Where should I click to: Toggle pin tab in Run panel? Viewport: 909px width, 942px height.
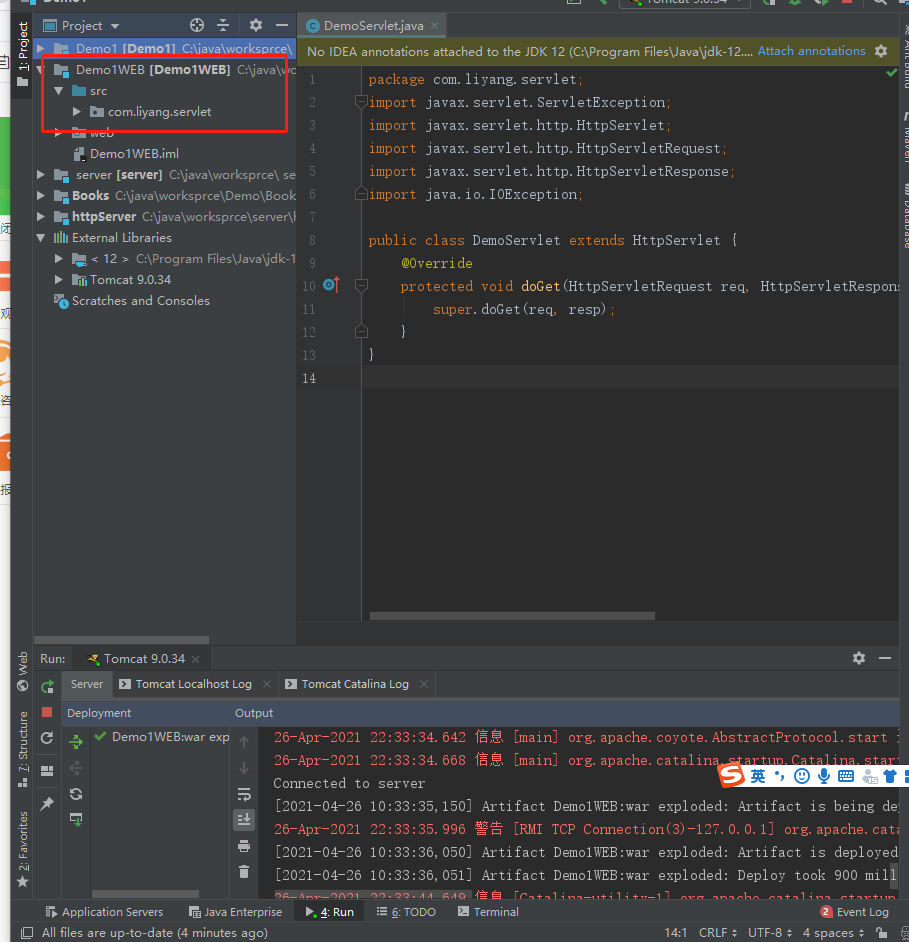(x=47, y=803)
